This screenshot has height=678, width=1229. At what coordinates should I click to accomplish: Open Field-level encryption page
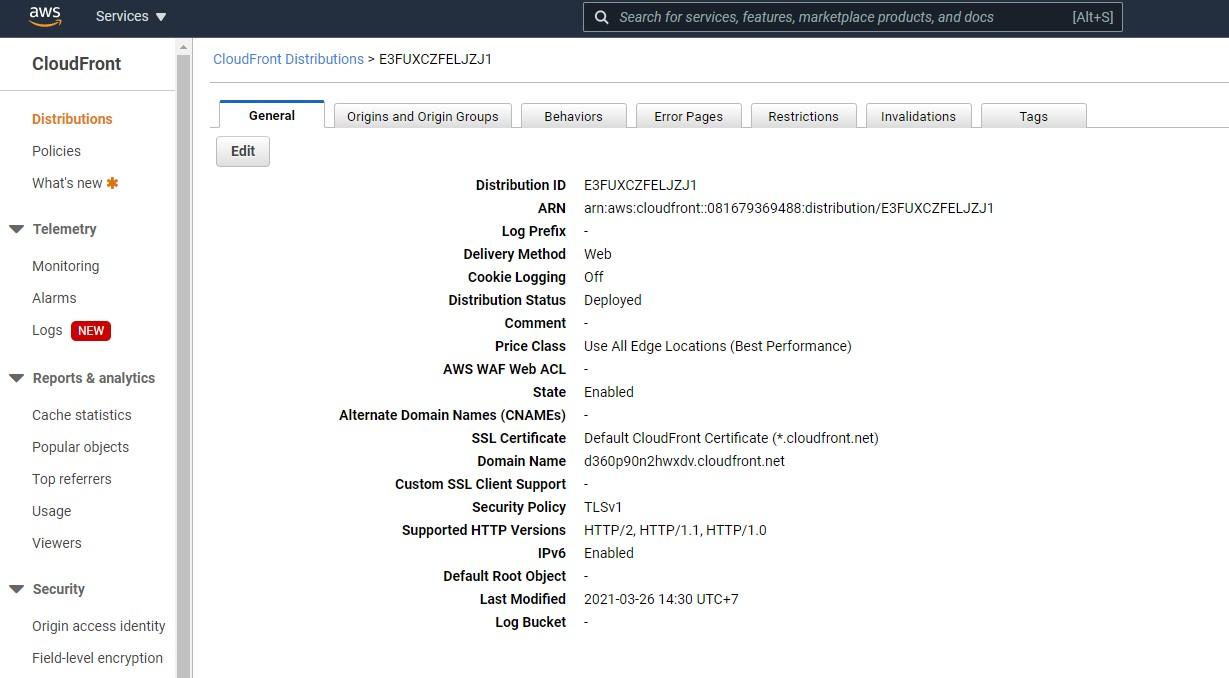pyautogui.click(x=97, y=658)
